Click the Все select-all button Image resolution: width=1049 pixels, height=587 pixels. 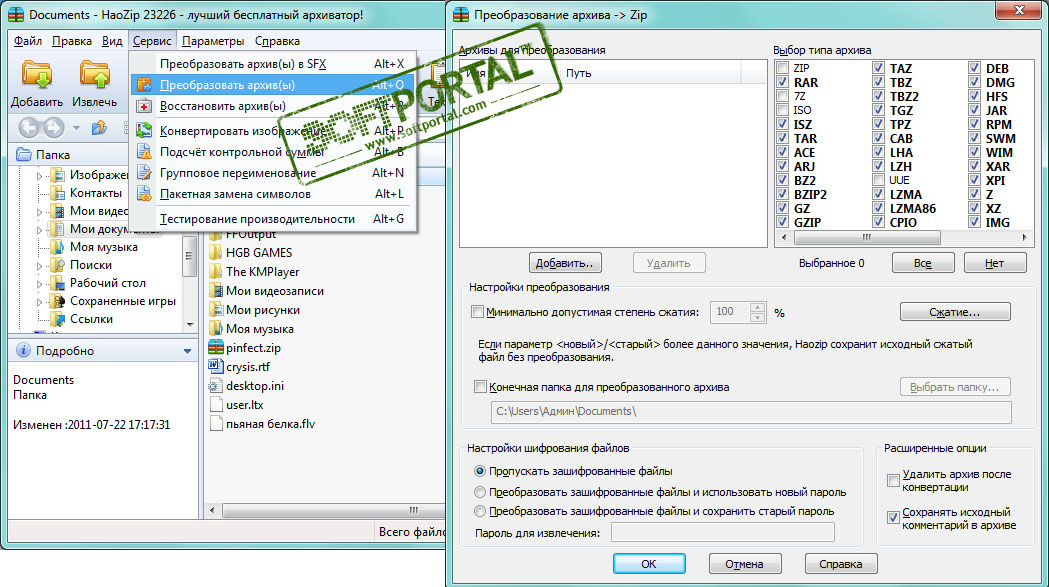coord(923,263)
